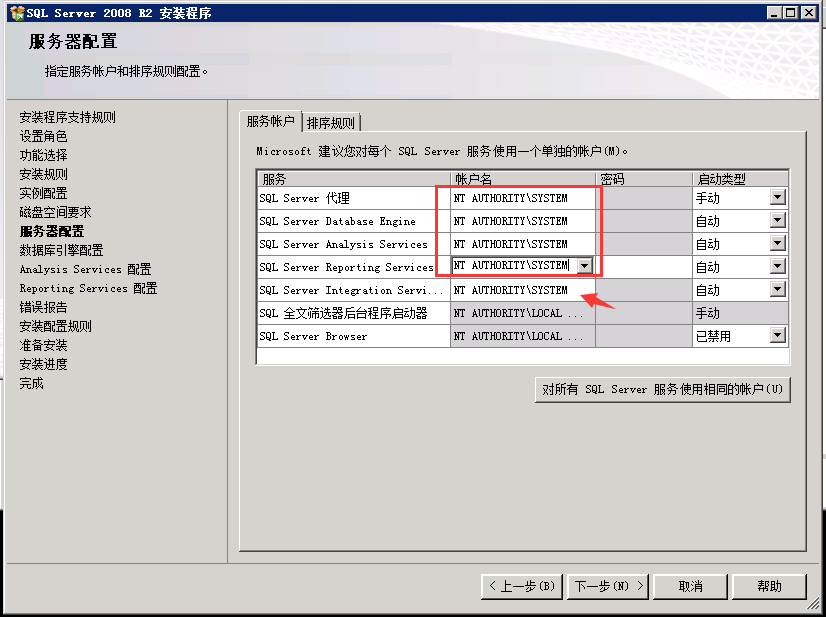Select Reporting Services 配置 step in sidebar

[x=88, y=288]
